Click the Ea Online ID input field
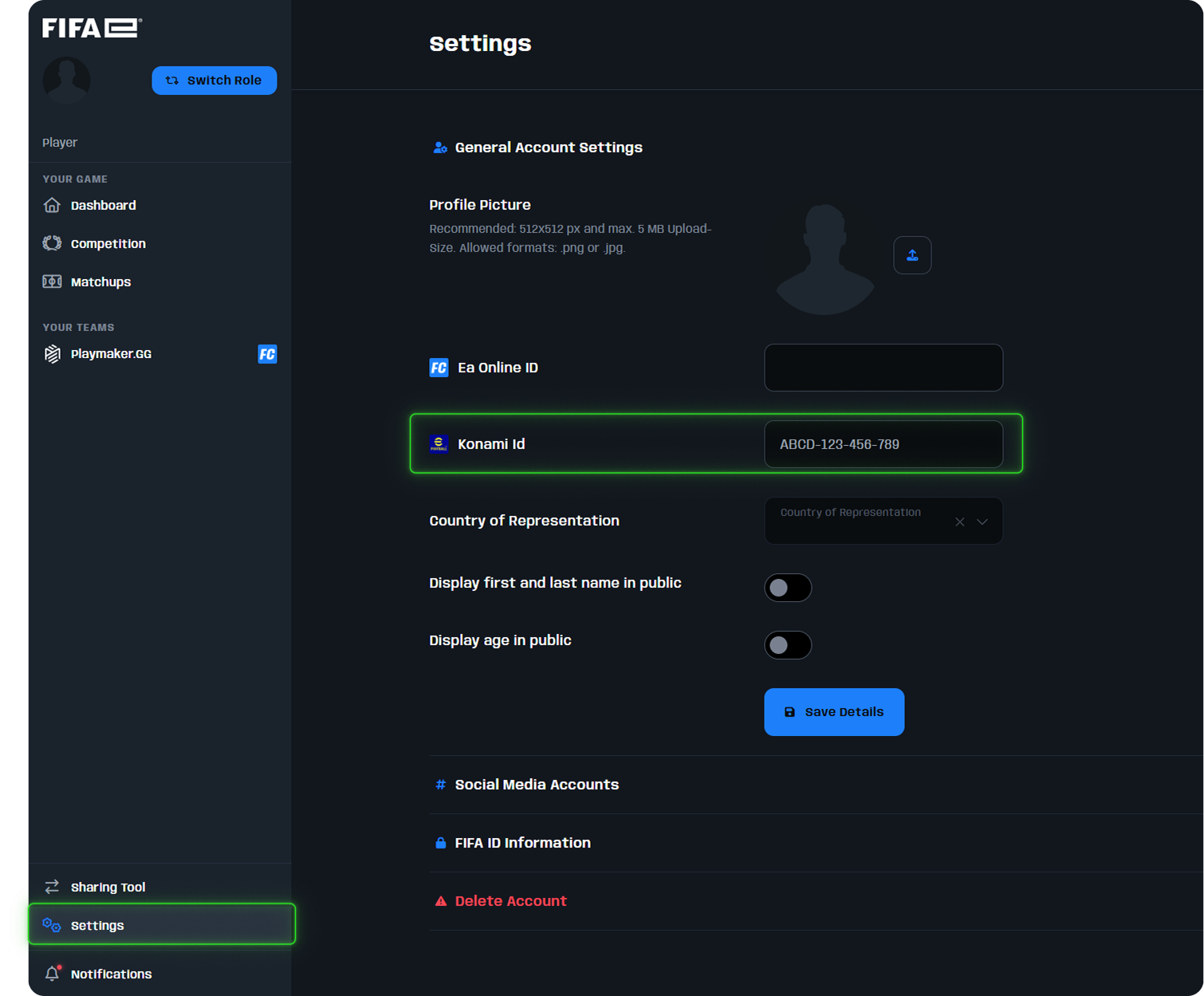 pos(883,368)
